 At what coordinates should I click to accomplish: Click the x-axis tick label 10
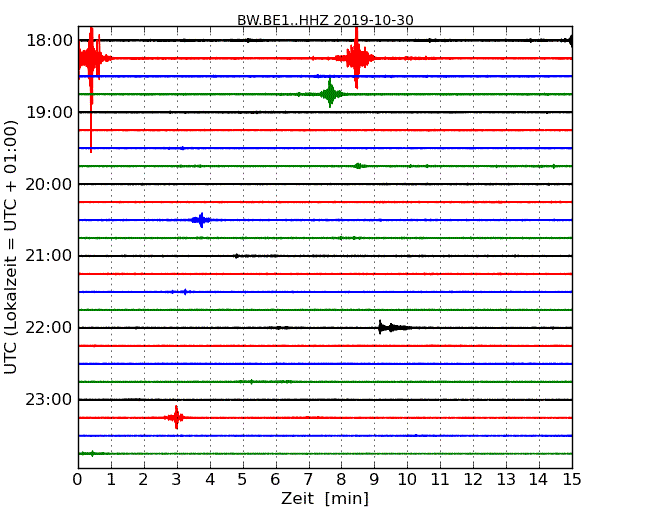click(x=407, y=480)
